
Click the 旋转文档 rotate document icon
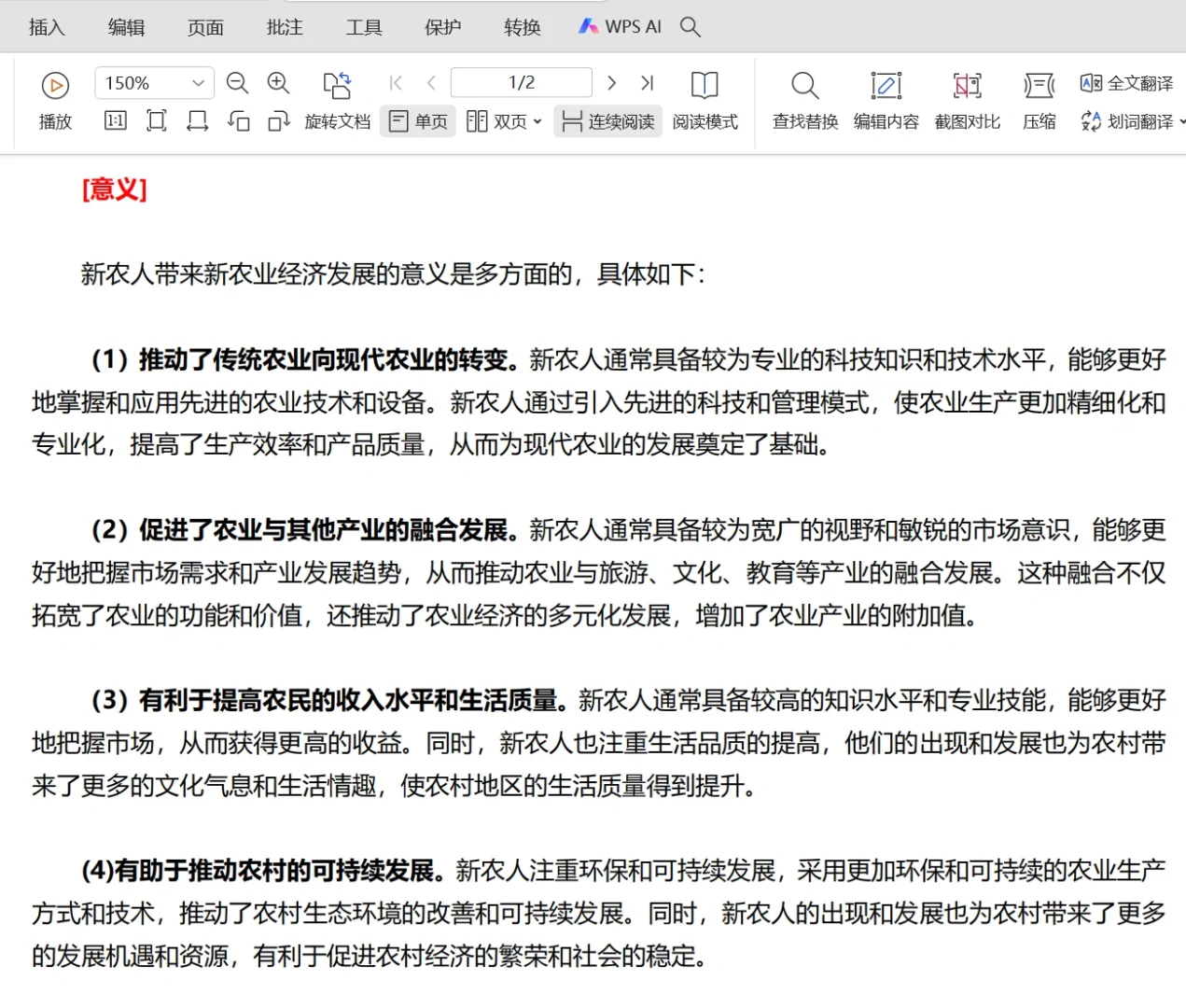click(x=337, y=86)
